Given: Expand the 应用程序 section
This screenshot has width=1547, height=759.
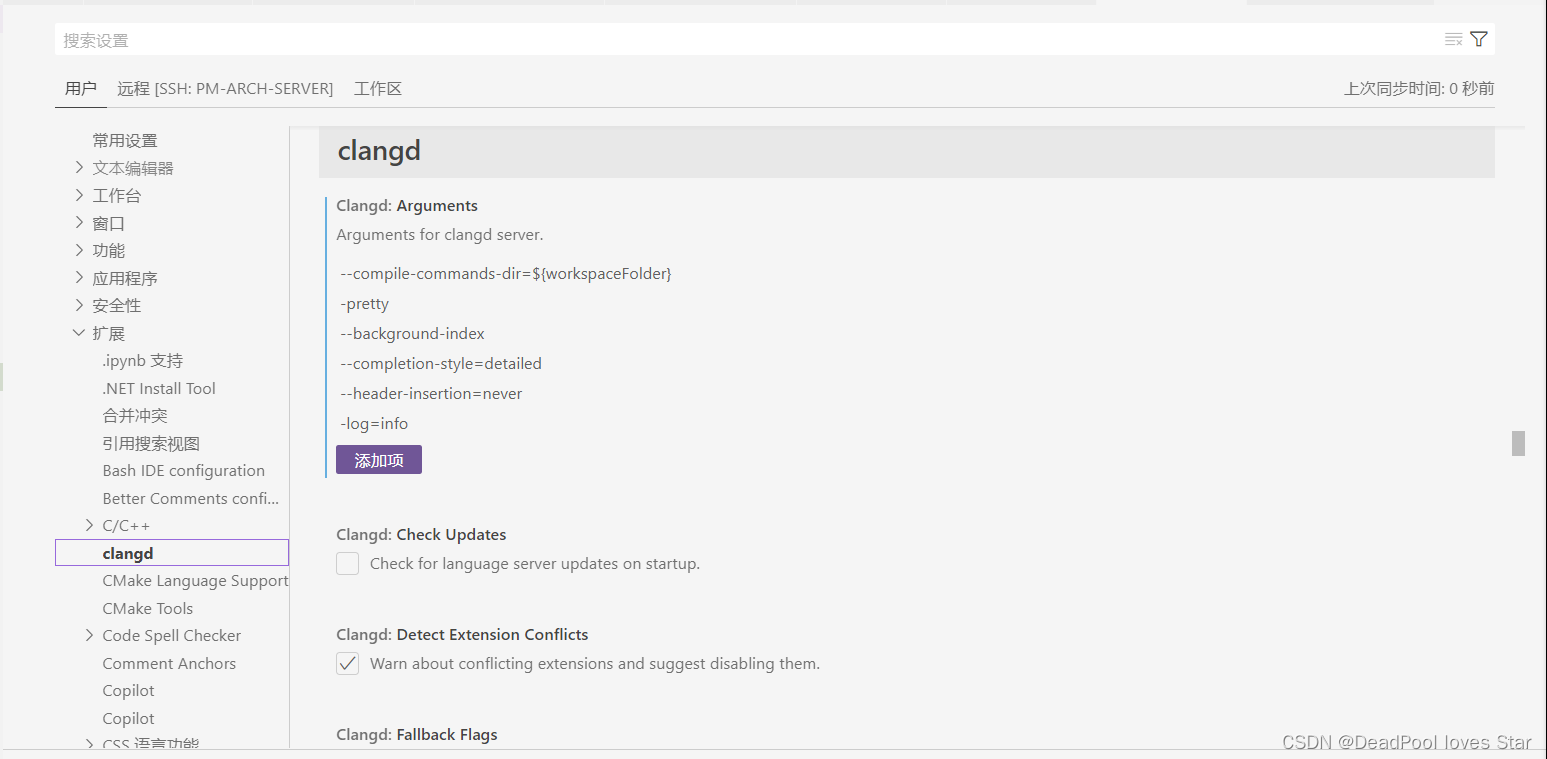Looking at the screenshot, I should coord(80,278).
